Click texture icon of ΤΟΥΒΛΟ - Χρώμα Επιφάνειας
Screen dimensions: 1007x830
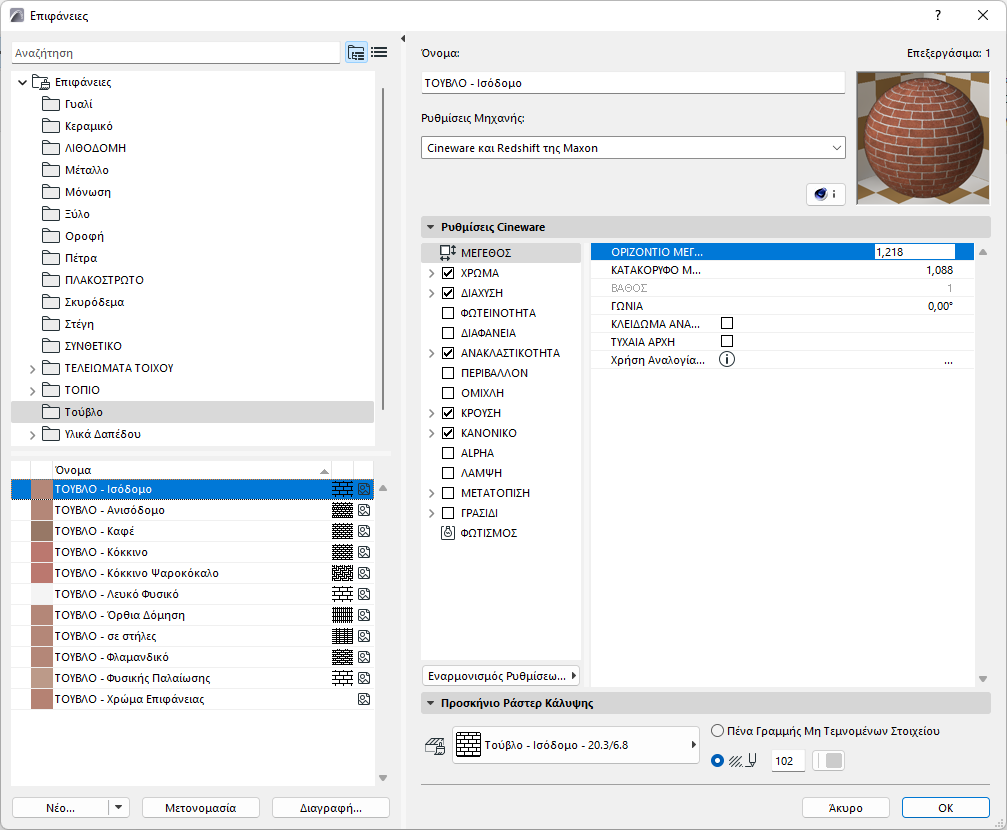[364, 699]
